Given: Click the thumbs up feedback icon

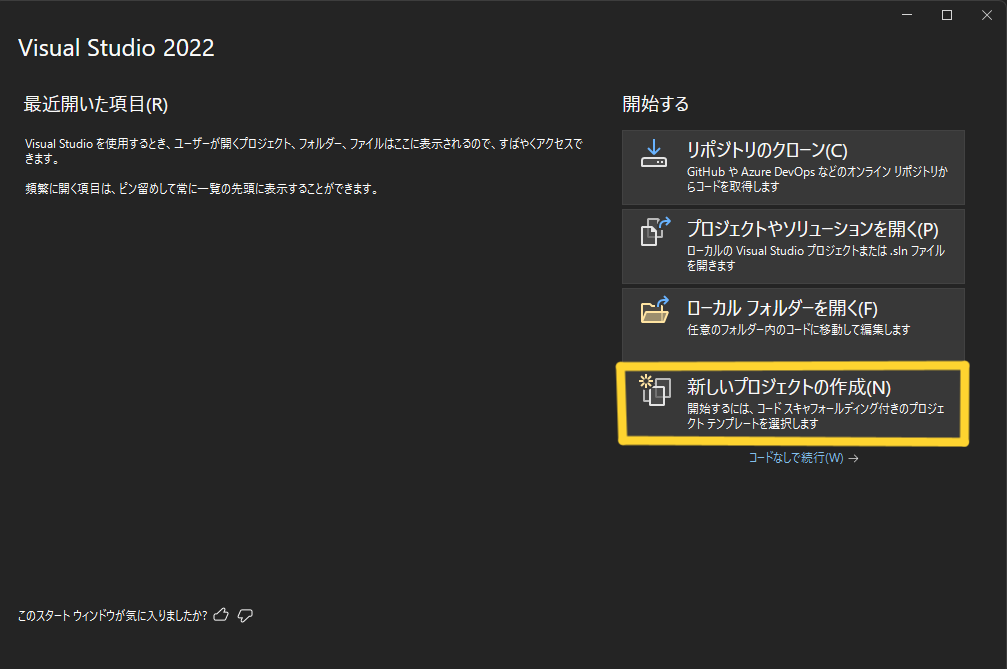Looking at the screenshot, I should pos(221,616).
